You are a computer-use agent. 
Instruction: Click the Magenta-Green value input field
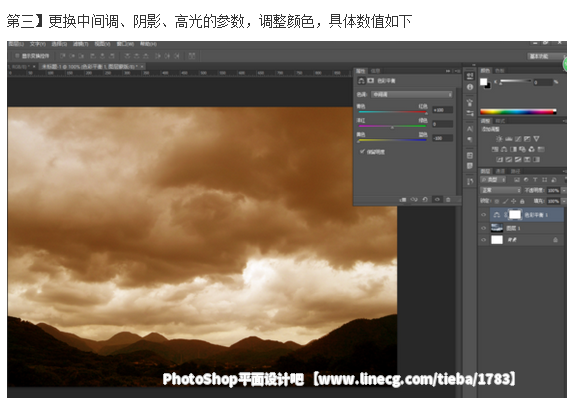pos(443,124)
